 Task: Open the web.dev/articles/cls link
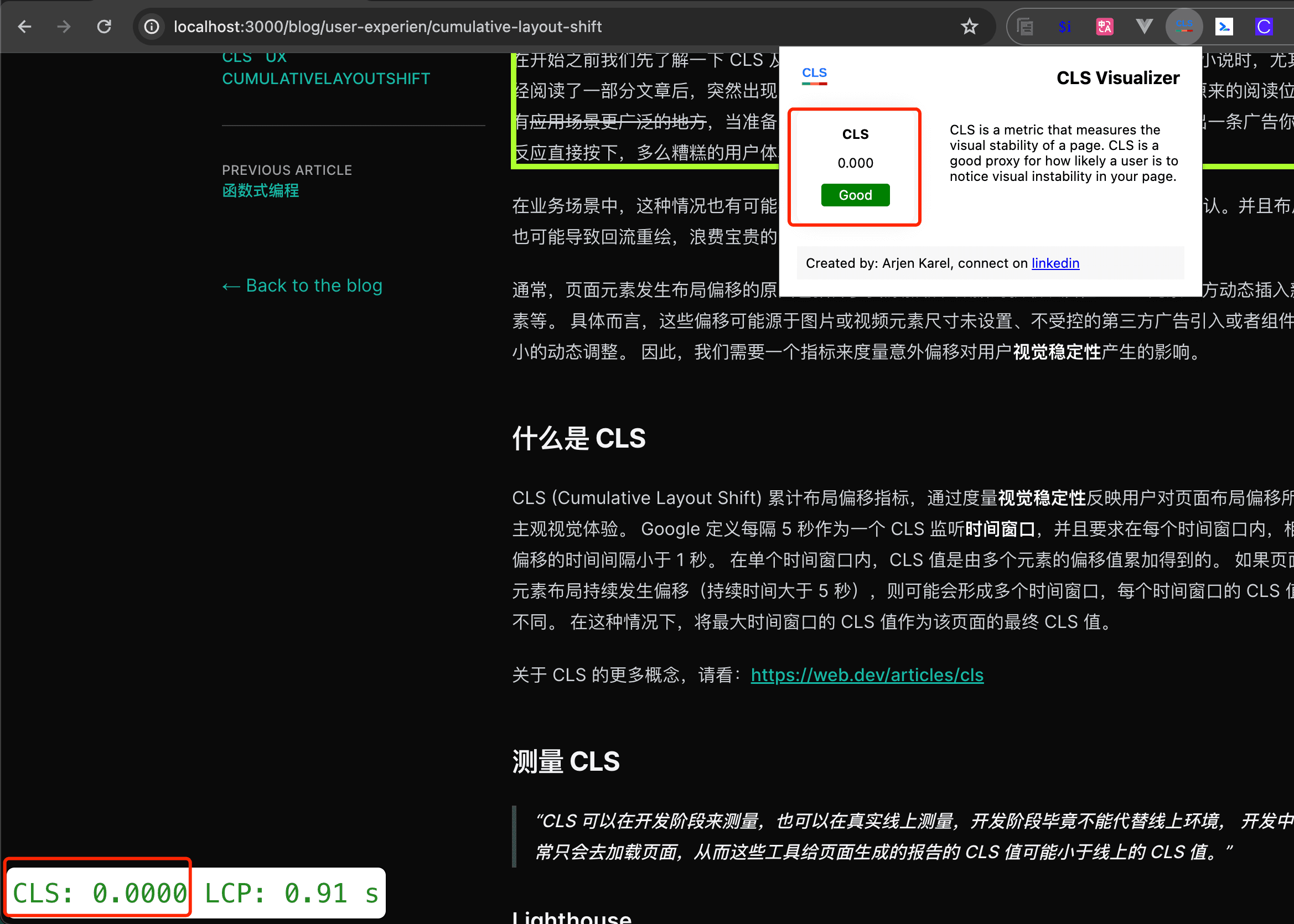click(x=867, y=675)
